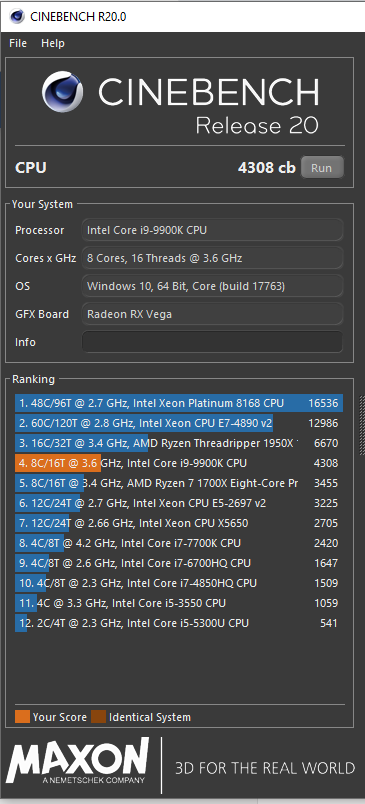Click the OS field showing Windows 10

pos(212,286)
